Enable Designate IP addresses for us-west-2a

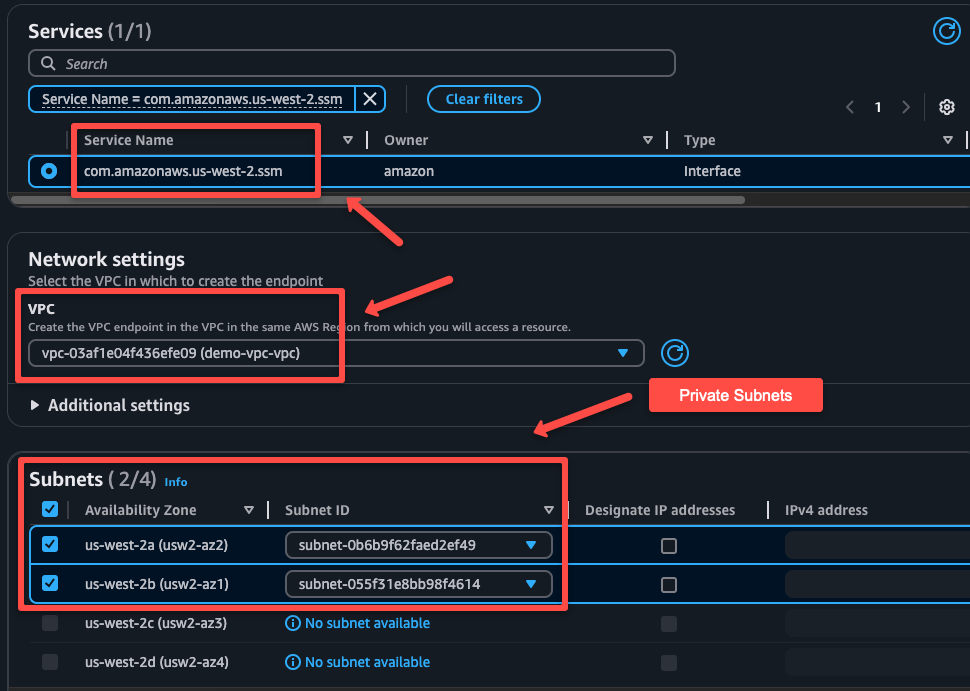point(669,544)
